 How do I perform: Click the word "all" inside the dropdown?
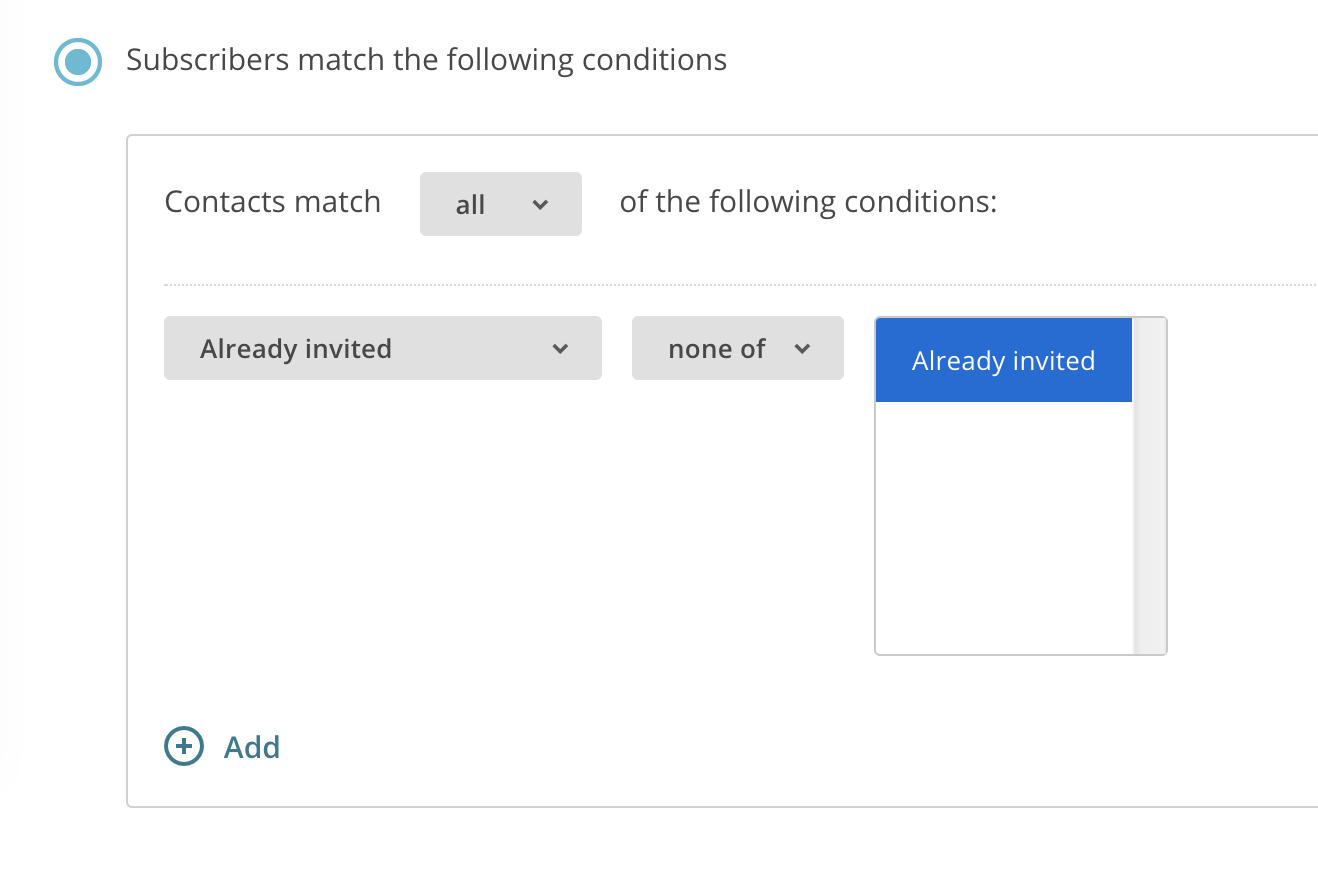coord(470,205)
